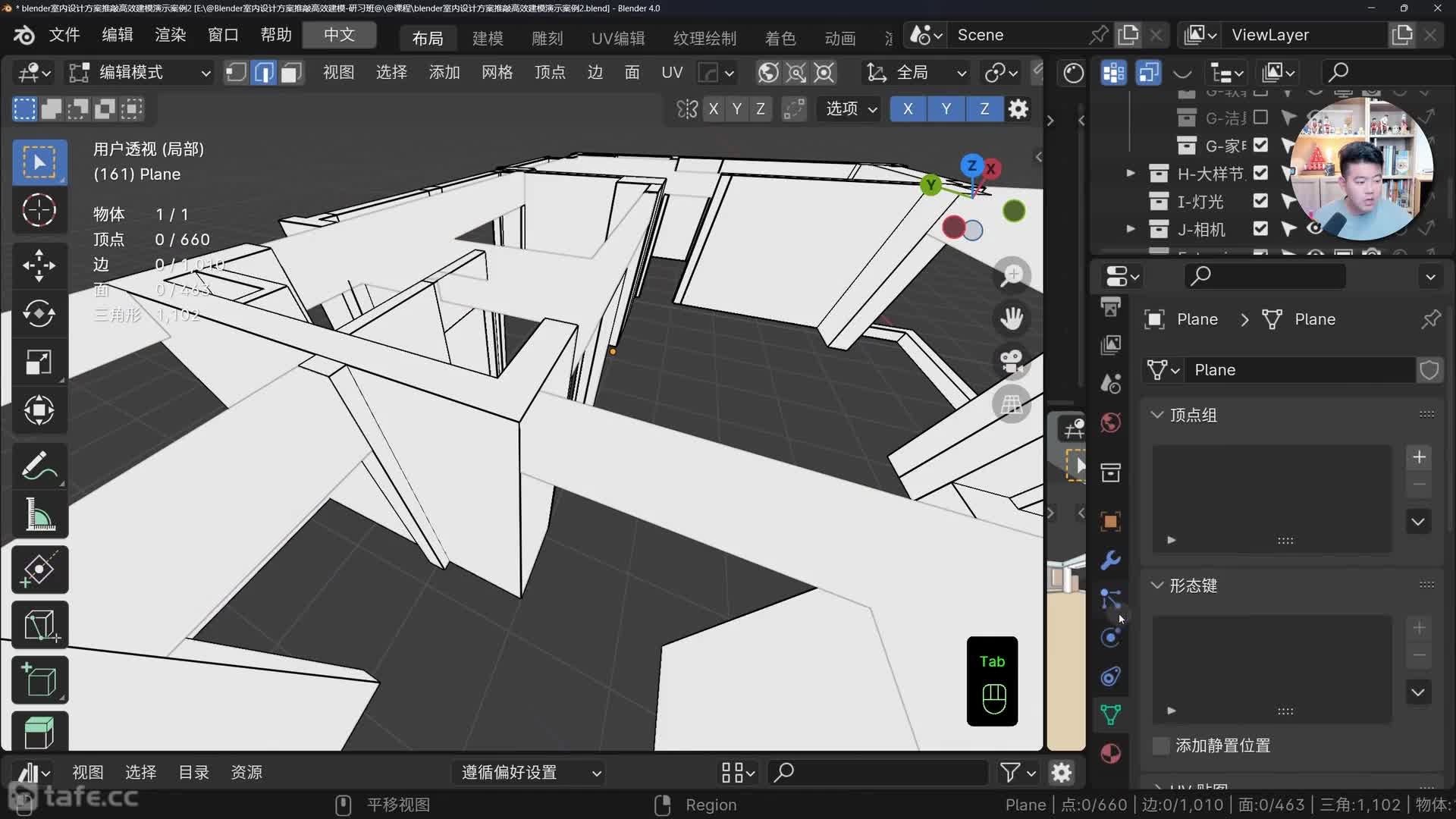Enable the 添加静置位置 checkbox

tap(1160, 745)
